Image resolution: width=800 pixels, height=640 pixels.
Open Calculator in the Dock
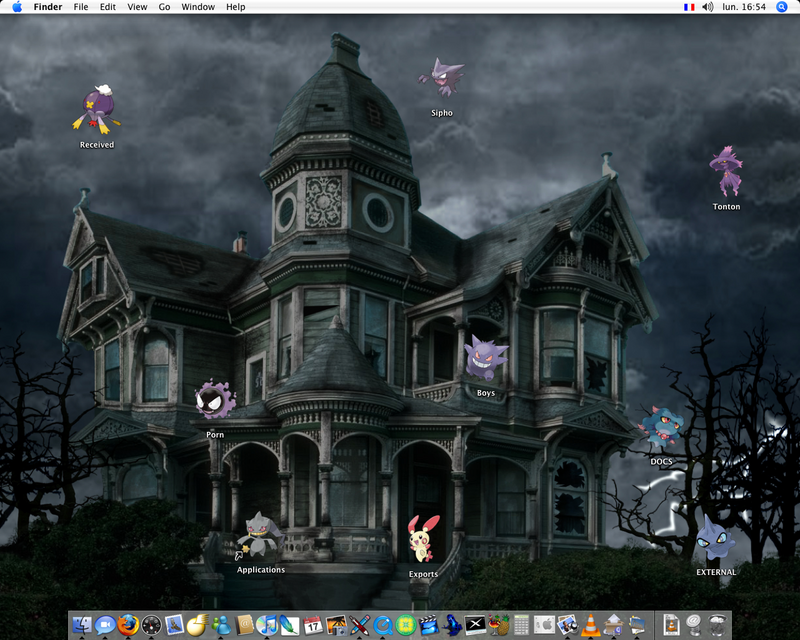click(521, 625)
